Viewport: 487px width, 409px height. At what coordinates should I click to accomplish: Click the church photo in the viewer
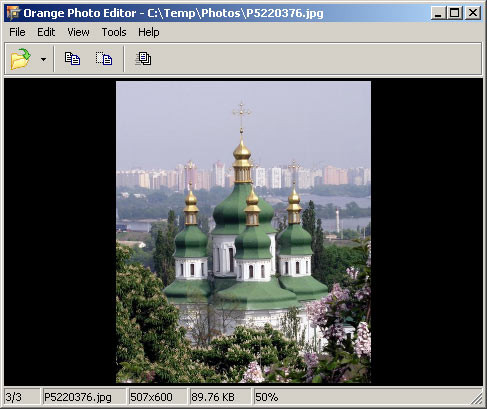243,232
